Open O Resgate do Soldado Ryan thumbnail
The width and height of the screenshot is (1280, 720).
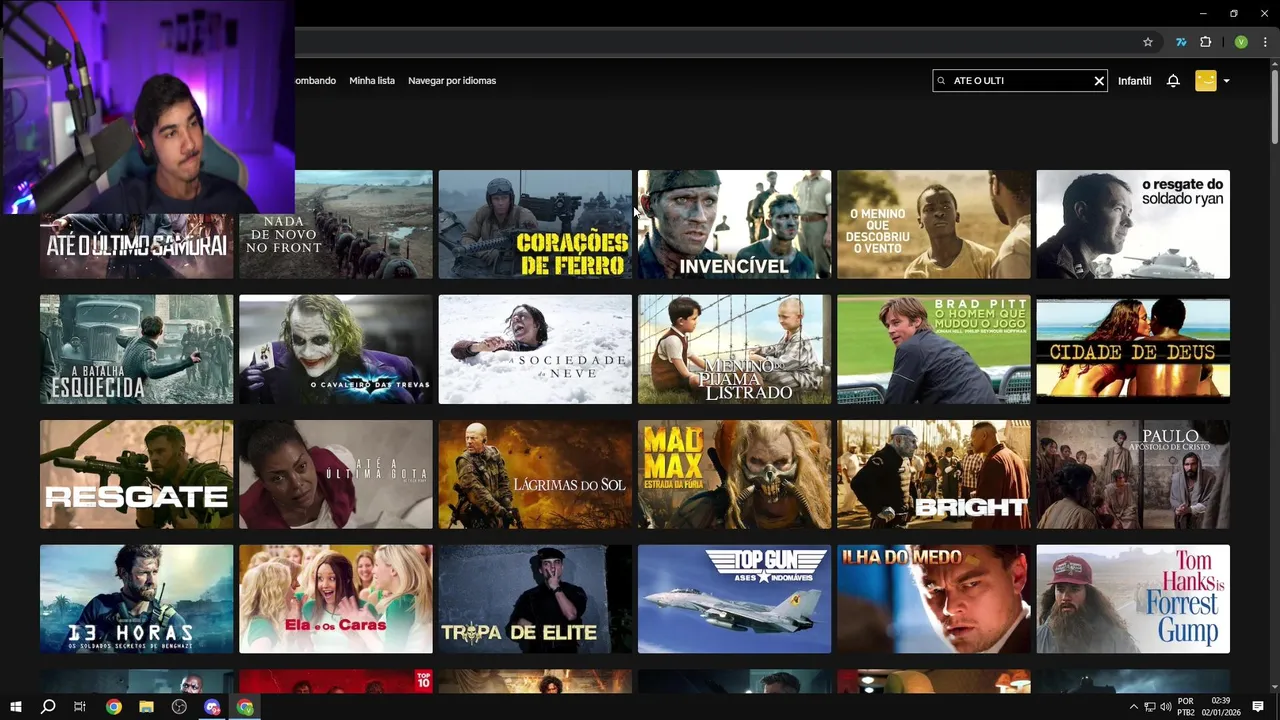click(1133, 224)
